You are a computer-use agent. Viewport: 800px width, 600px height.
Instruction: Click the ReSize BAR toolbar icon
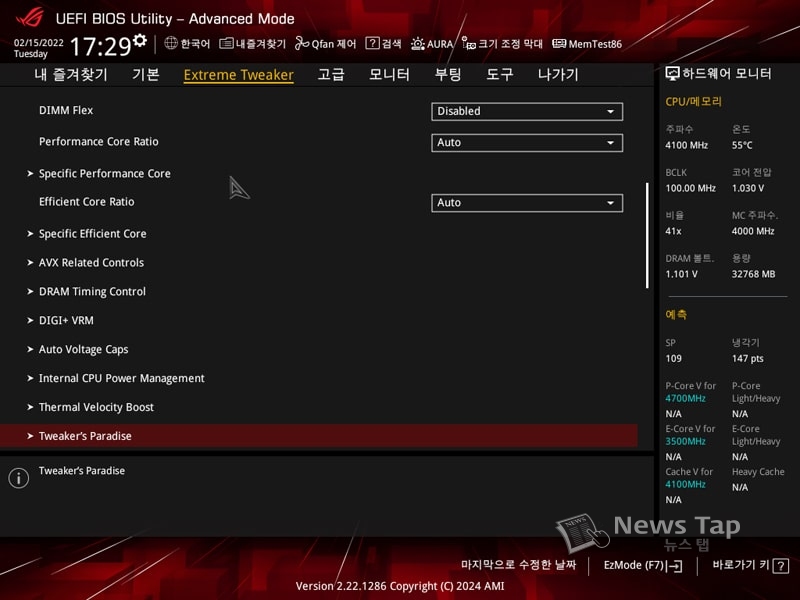[x=469, y=44]
